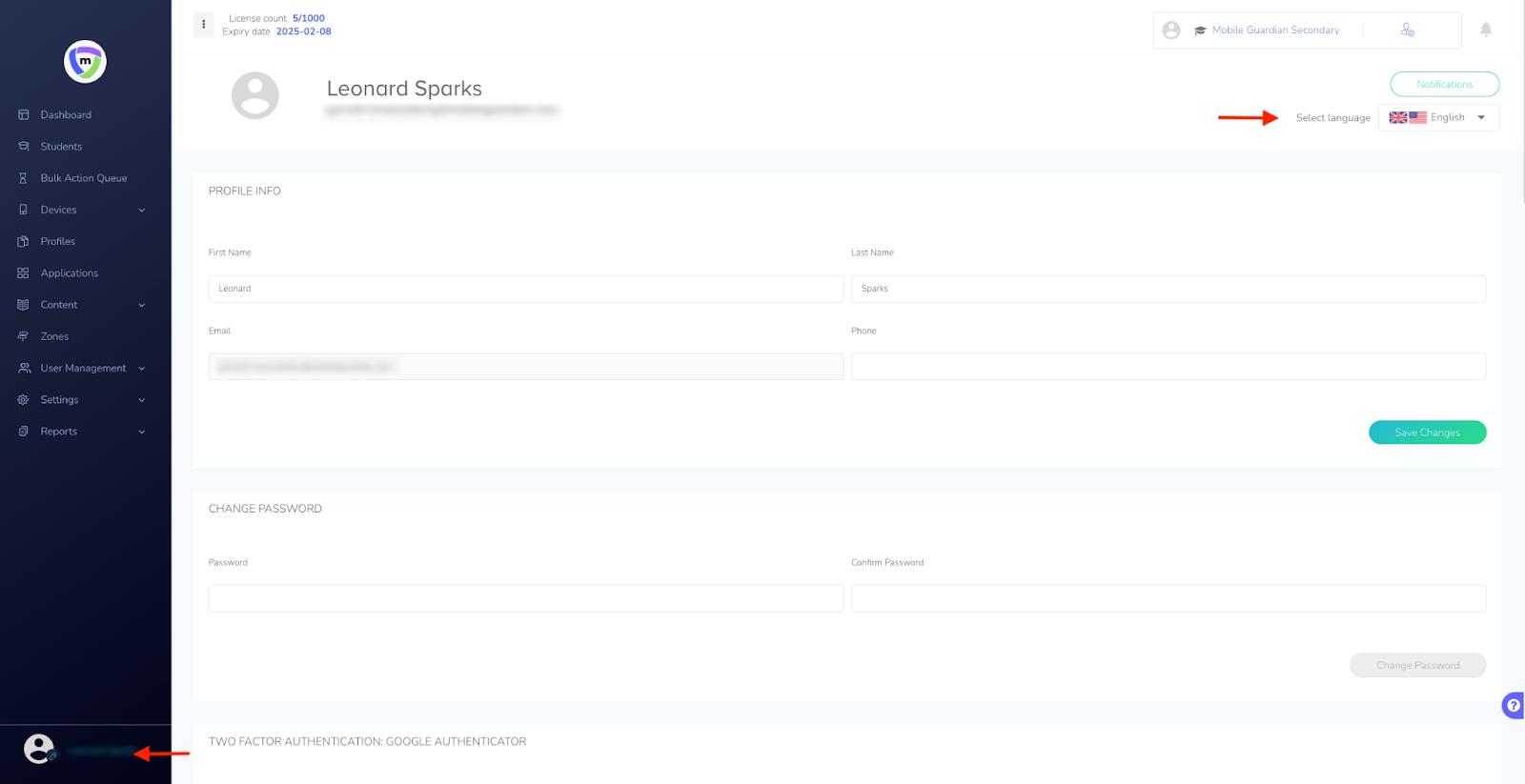This screenshot has height=784, width=1525.
Task: Click the Phone input field
Action: coord(1168,367)
